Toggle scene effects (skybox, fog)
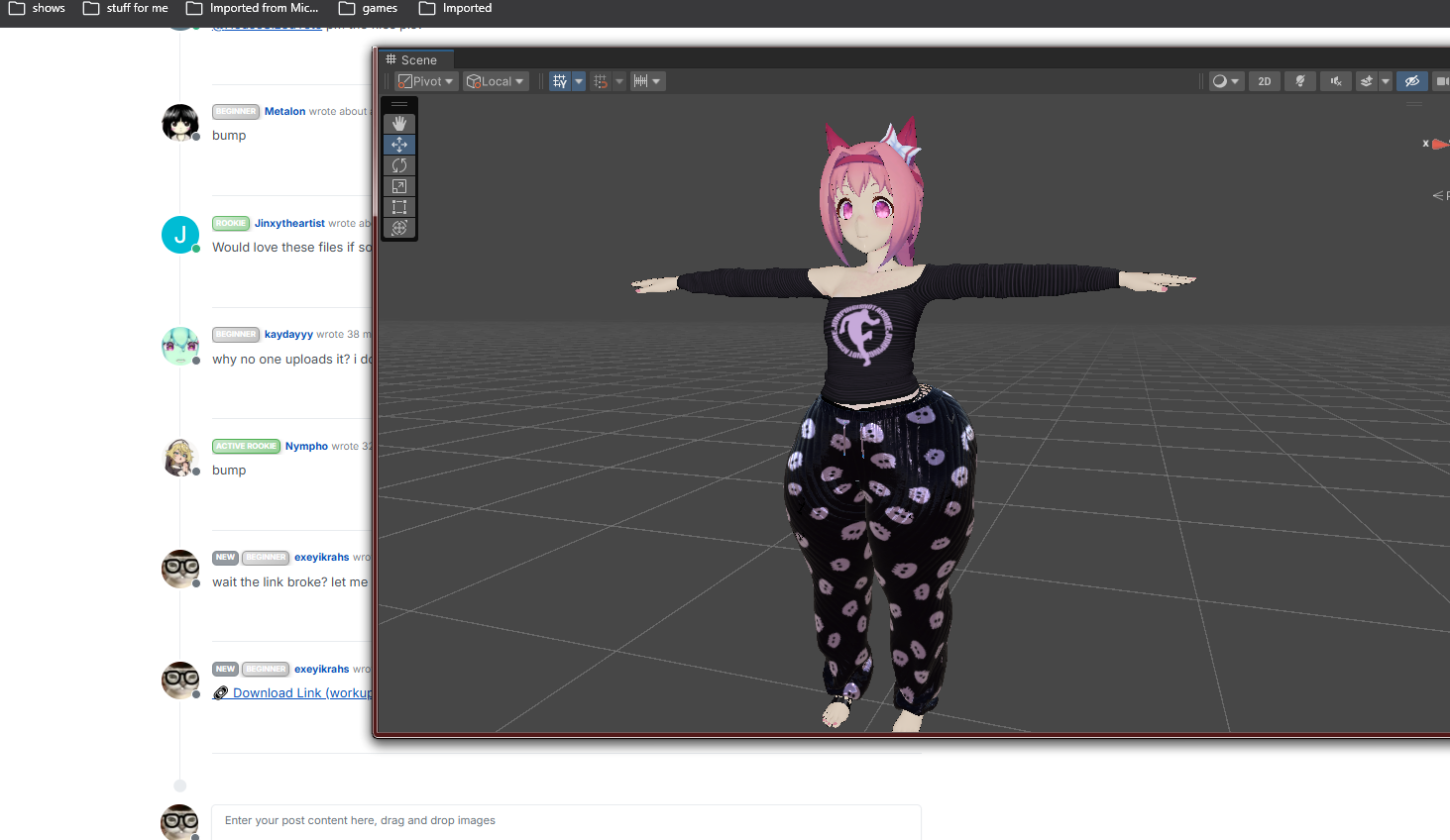 tap(1367, 81)
